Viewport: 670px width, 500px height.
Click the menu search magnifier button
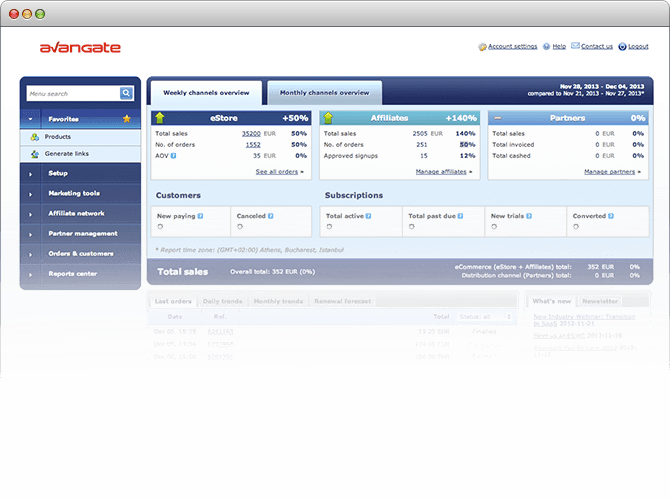coord(126,93)
